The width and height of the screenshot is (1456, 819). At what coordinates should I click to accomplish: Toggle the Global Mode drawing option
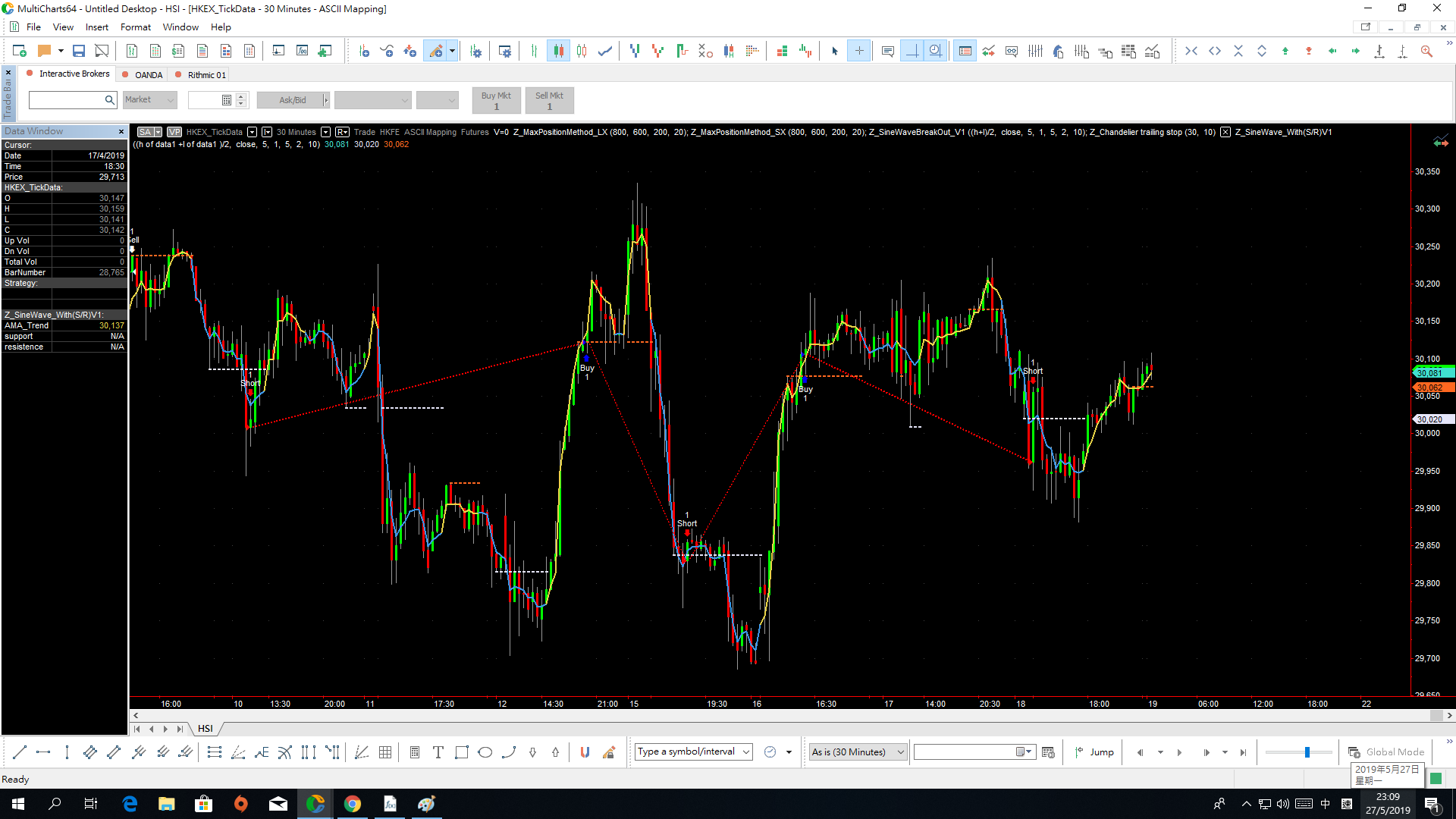coord(1386,752)
